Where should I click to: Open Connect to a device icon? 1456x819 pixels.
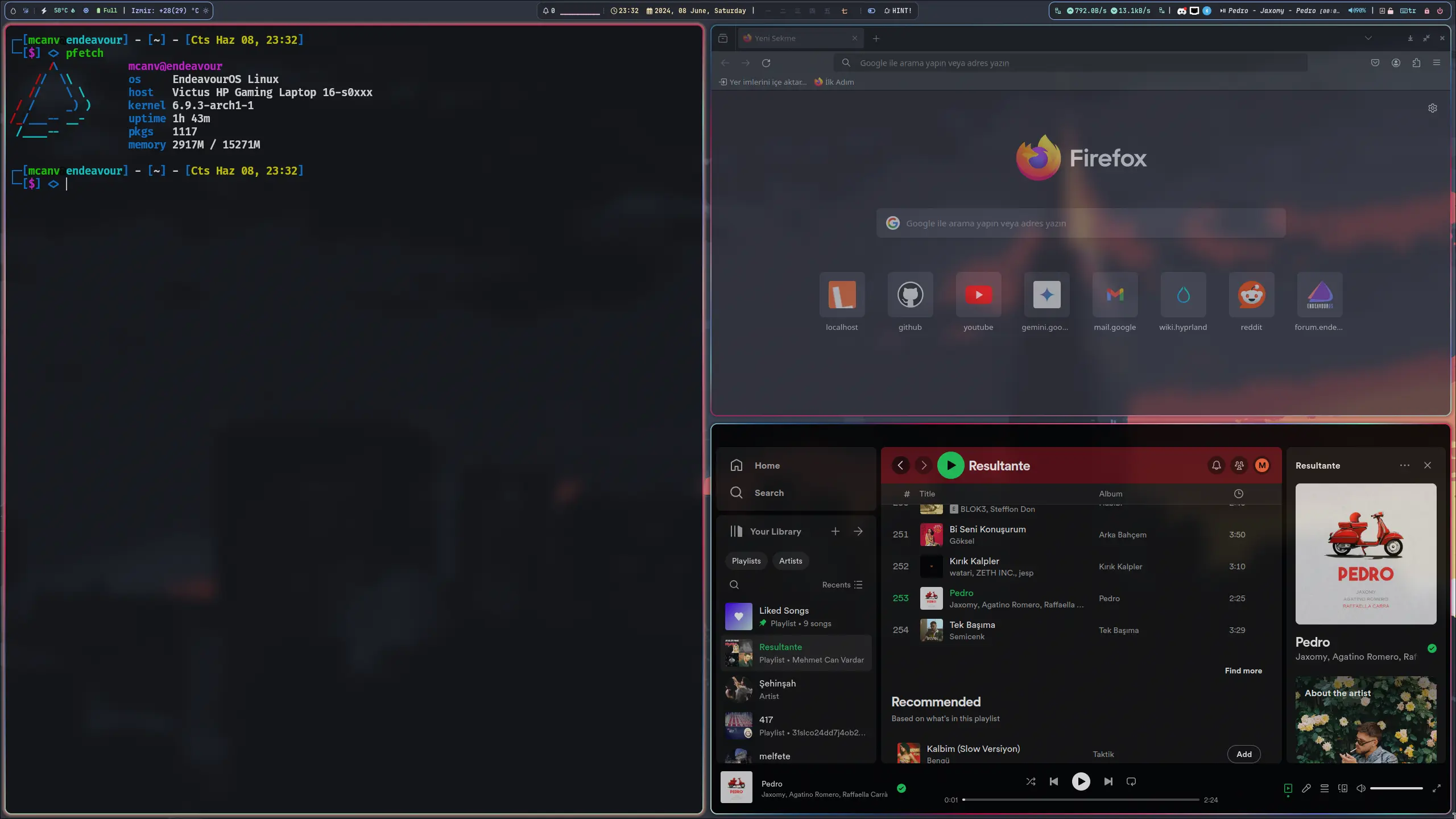pyautogui.click(x=1343, y=788)
